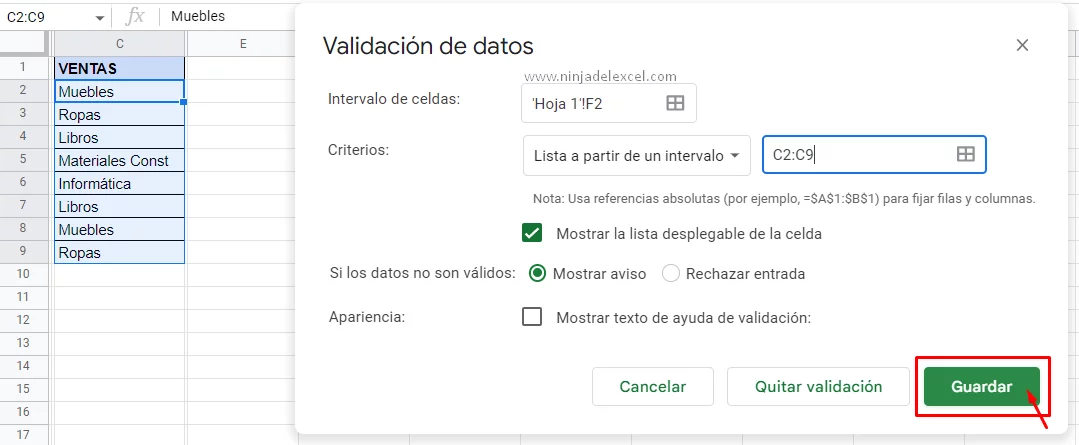
Task: Select column E header
Action: 243,43
